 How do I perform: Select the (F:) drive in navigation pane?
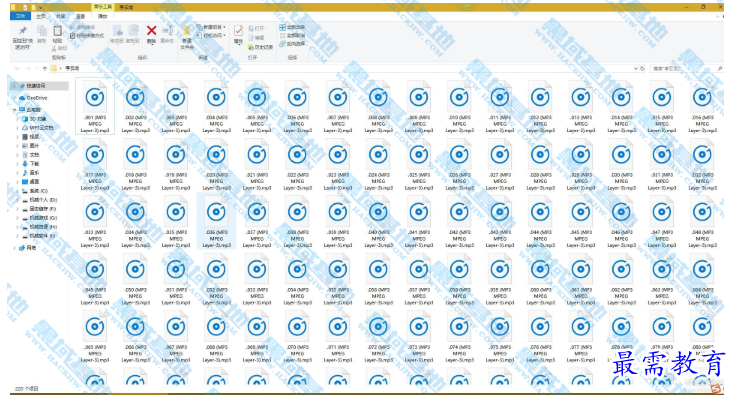click(x=39, y=209)
